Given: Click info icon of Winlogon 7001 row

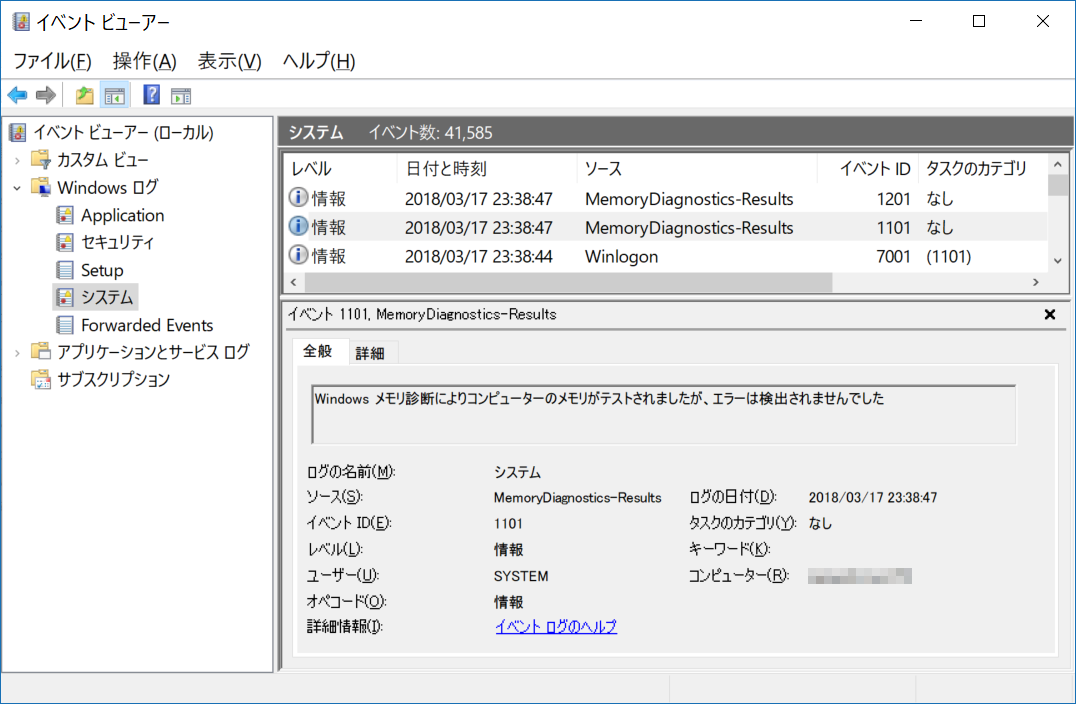Looking at the screenshot, I should pos(298,255).
